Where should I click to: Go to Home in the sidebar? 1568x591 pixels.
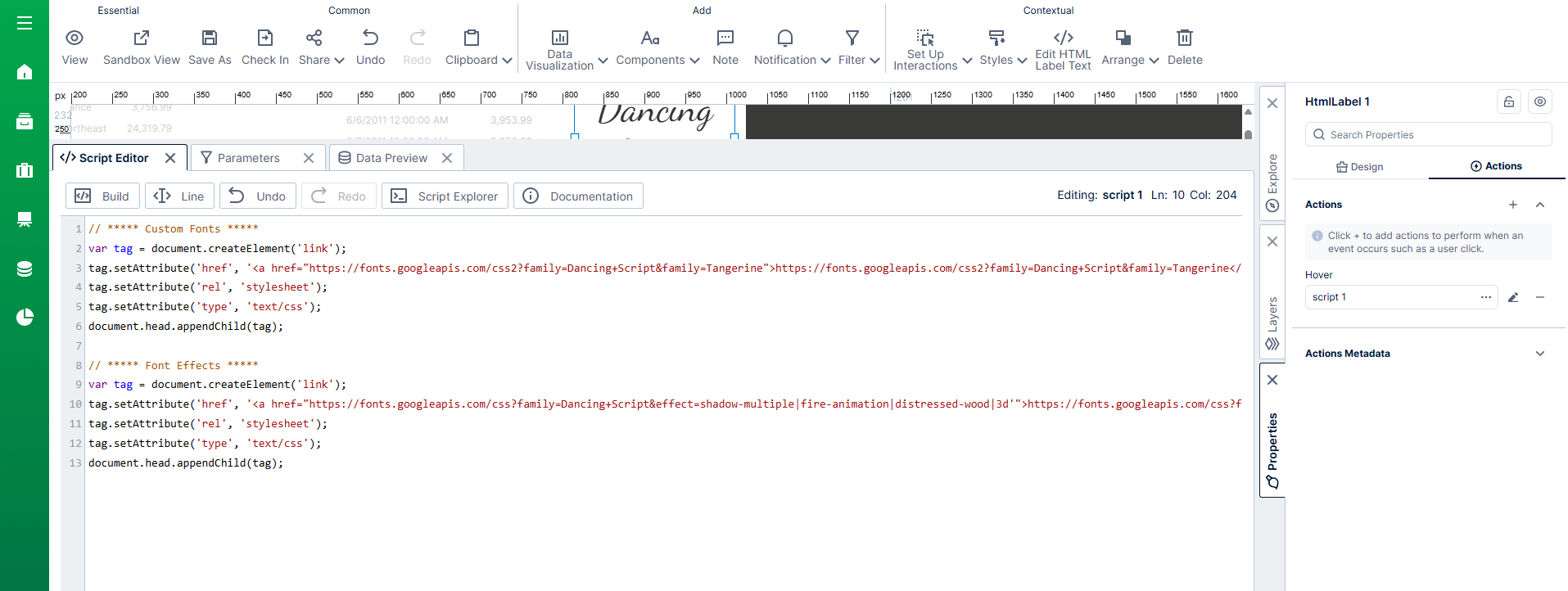tap(25, 72)
